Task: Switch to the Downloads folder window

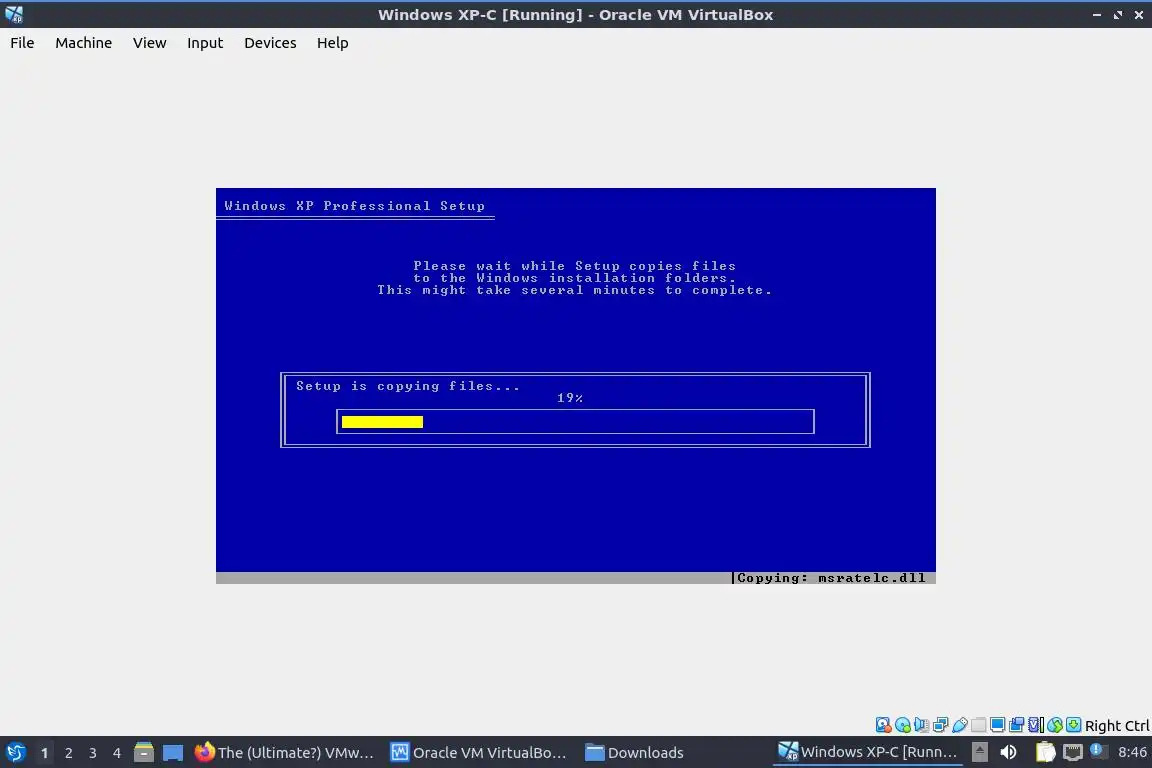Action: click(635, 753)
